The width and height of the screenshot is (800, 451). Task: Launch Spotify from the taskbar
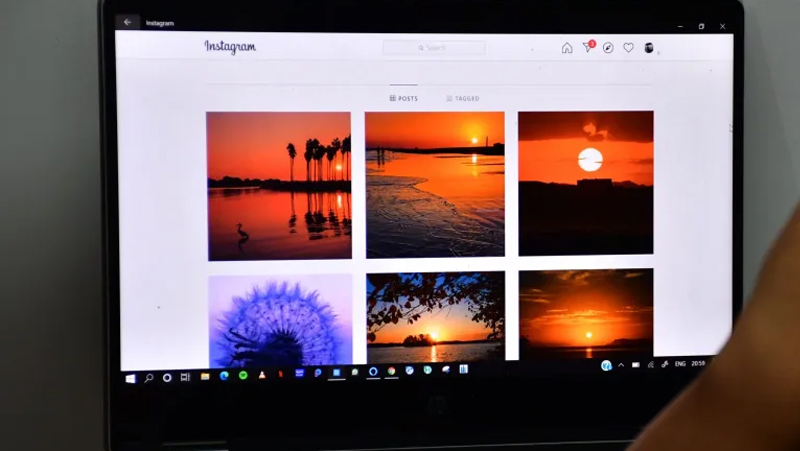(x=243, y=375)
